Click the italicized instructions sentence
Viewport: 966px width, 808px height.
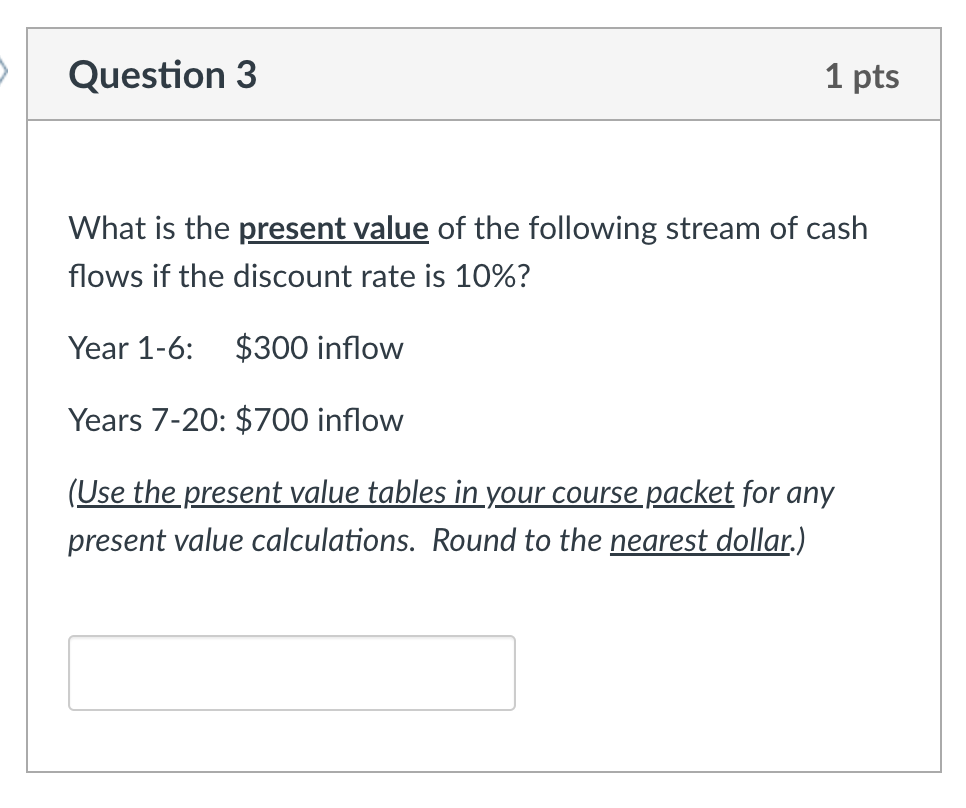tap(450, 516)
